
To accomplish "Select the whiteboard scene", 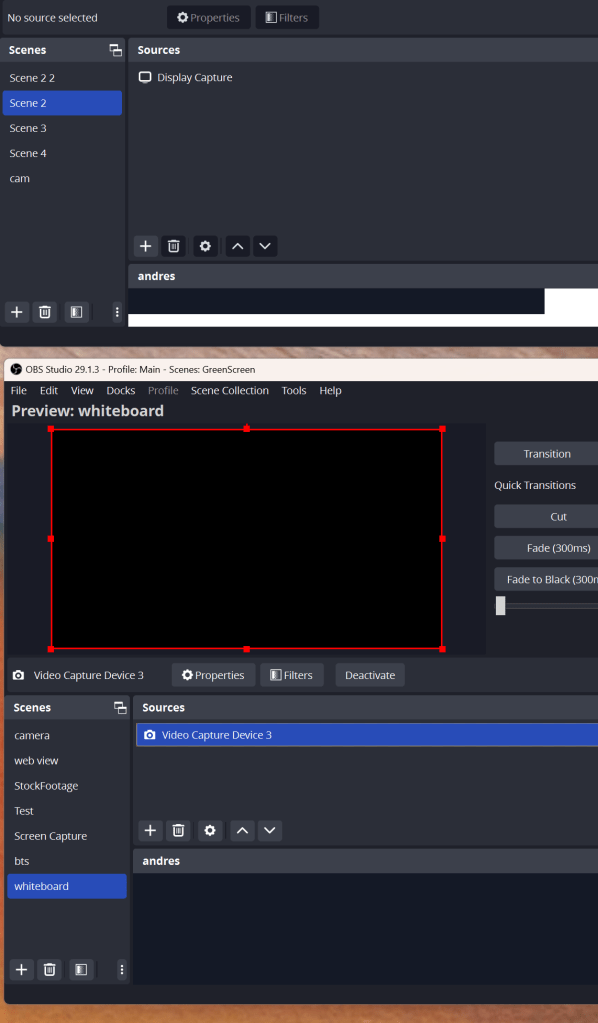I will pyautogui.click(x=67, y=886).
